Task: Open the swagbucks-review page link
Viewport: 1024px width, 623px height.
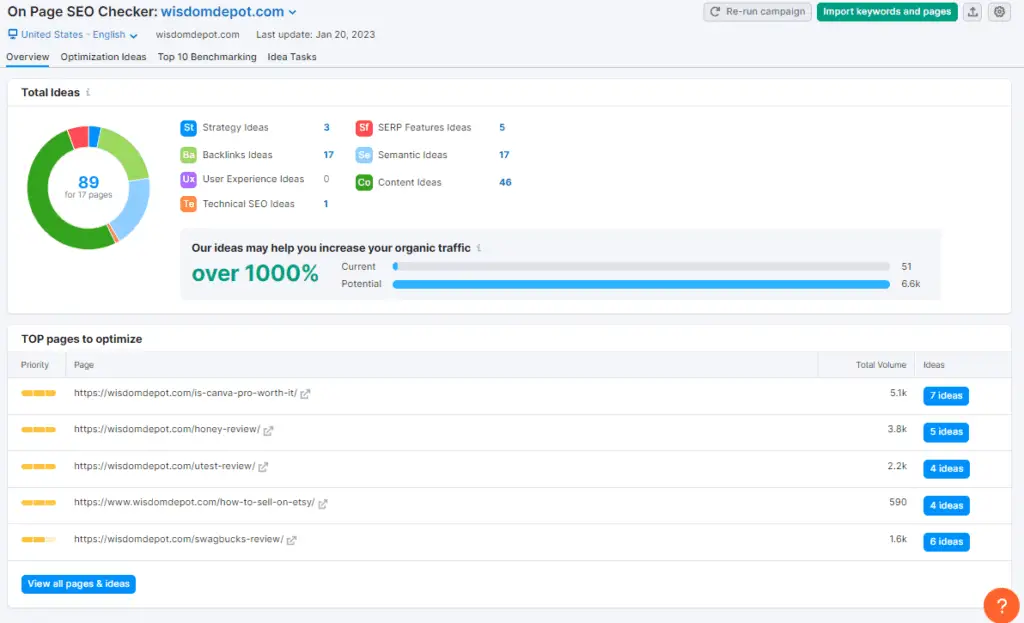Action: coord(179,539)
